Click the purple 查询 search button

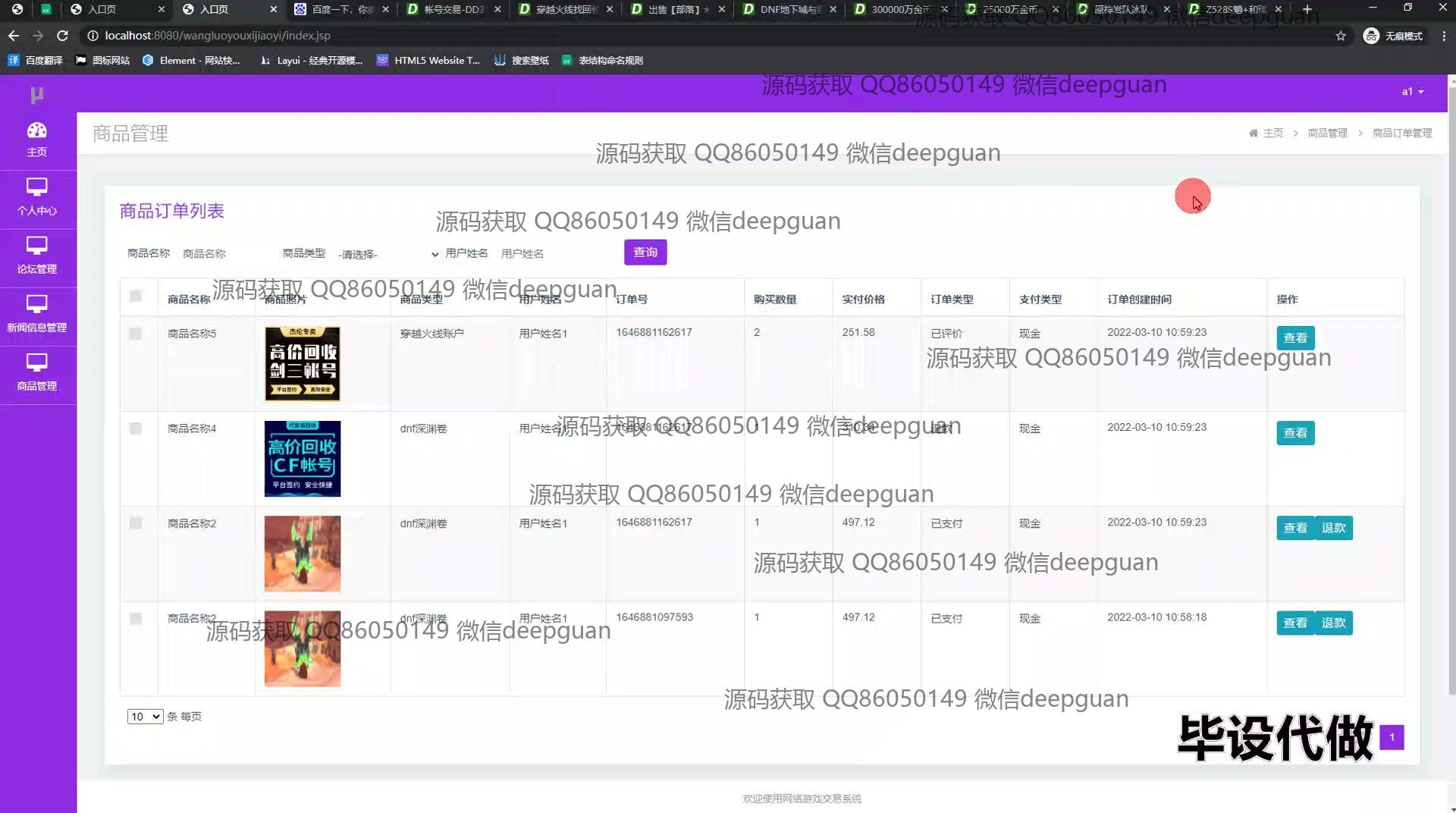click(645, 253)
